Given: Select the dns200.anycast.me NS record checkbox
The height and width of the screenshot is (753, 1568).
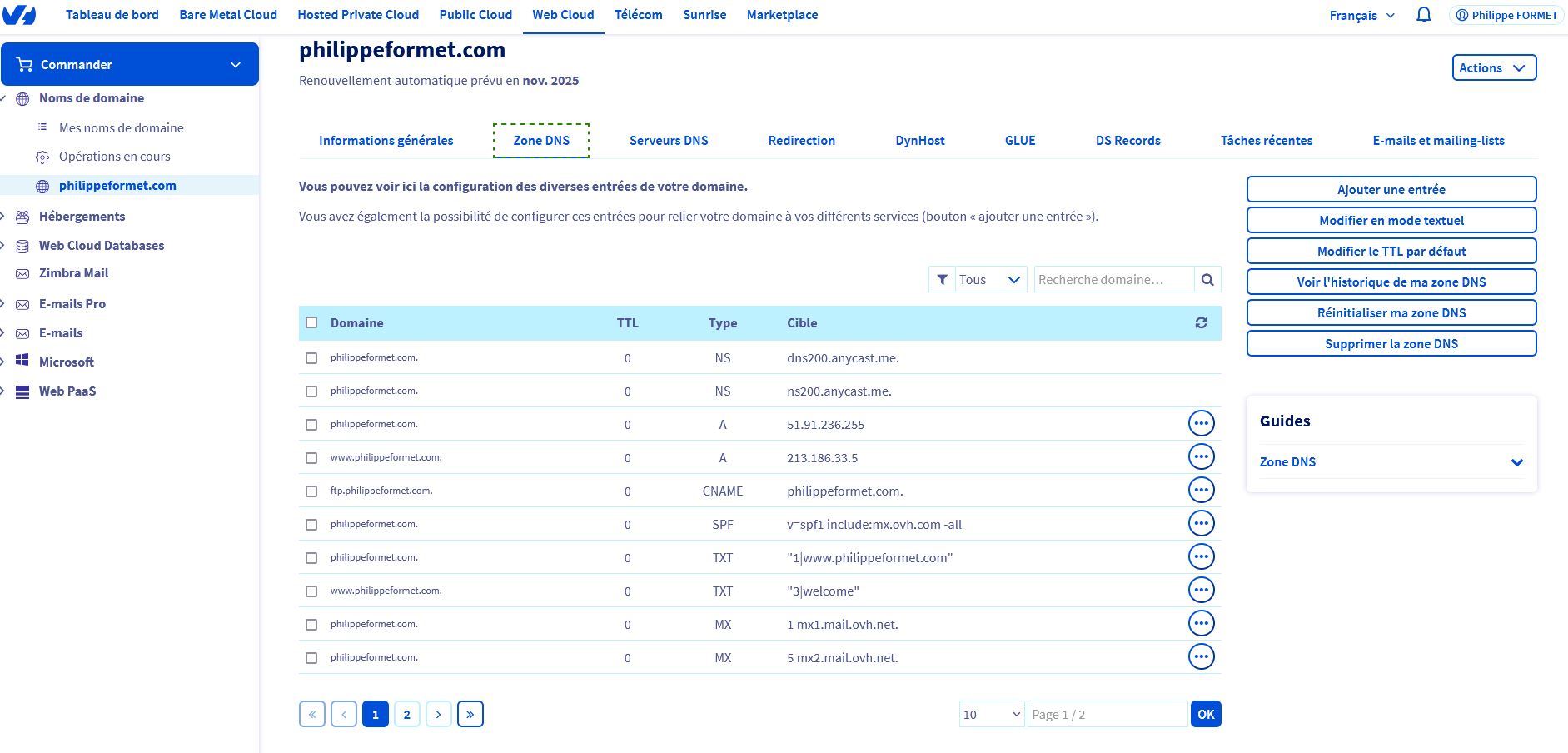Looking at the screenshot, I should coord(311,358).
